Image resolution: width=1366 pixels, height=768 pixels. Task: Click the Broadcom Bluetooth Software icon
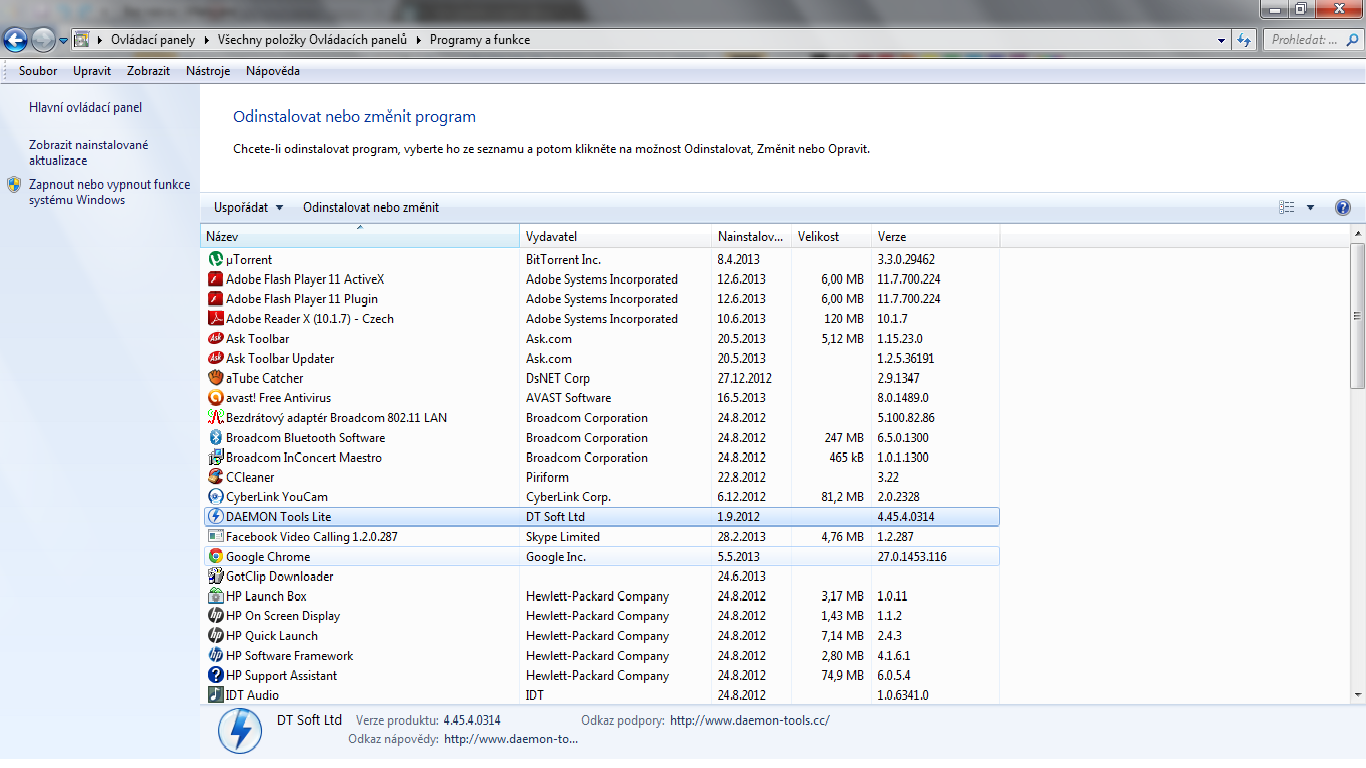pyautogui.click(x=215, y=438)
